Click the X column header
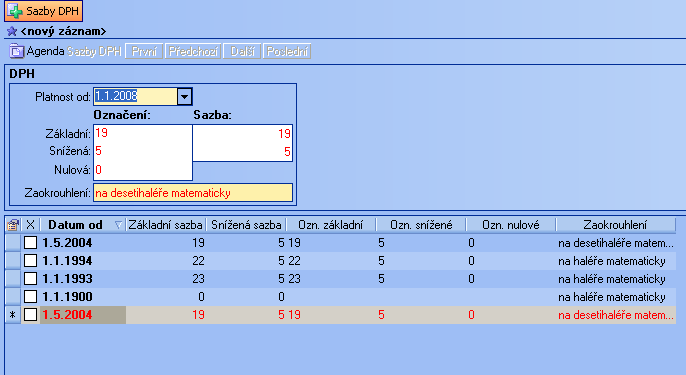 (x=30, y=225)
